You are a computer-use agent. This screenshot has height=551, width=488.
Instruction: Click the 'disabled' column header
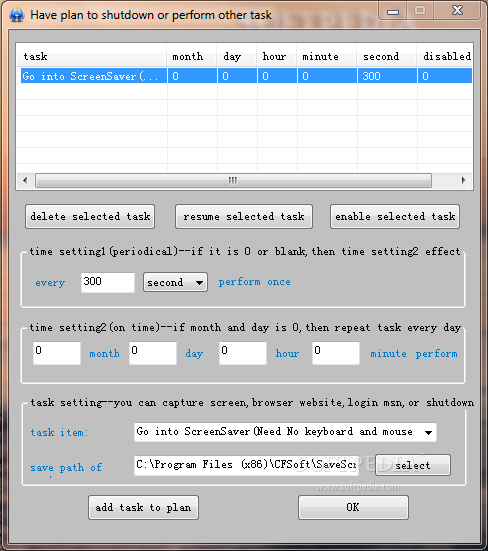445,56
